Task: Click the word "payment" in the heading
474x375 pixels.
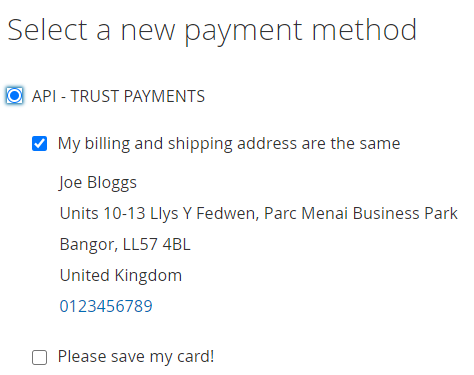Action: tap(244, 32)
